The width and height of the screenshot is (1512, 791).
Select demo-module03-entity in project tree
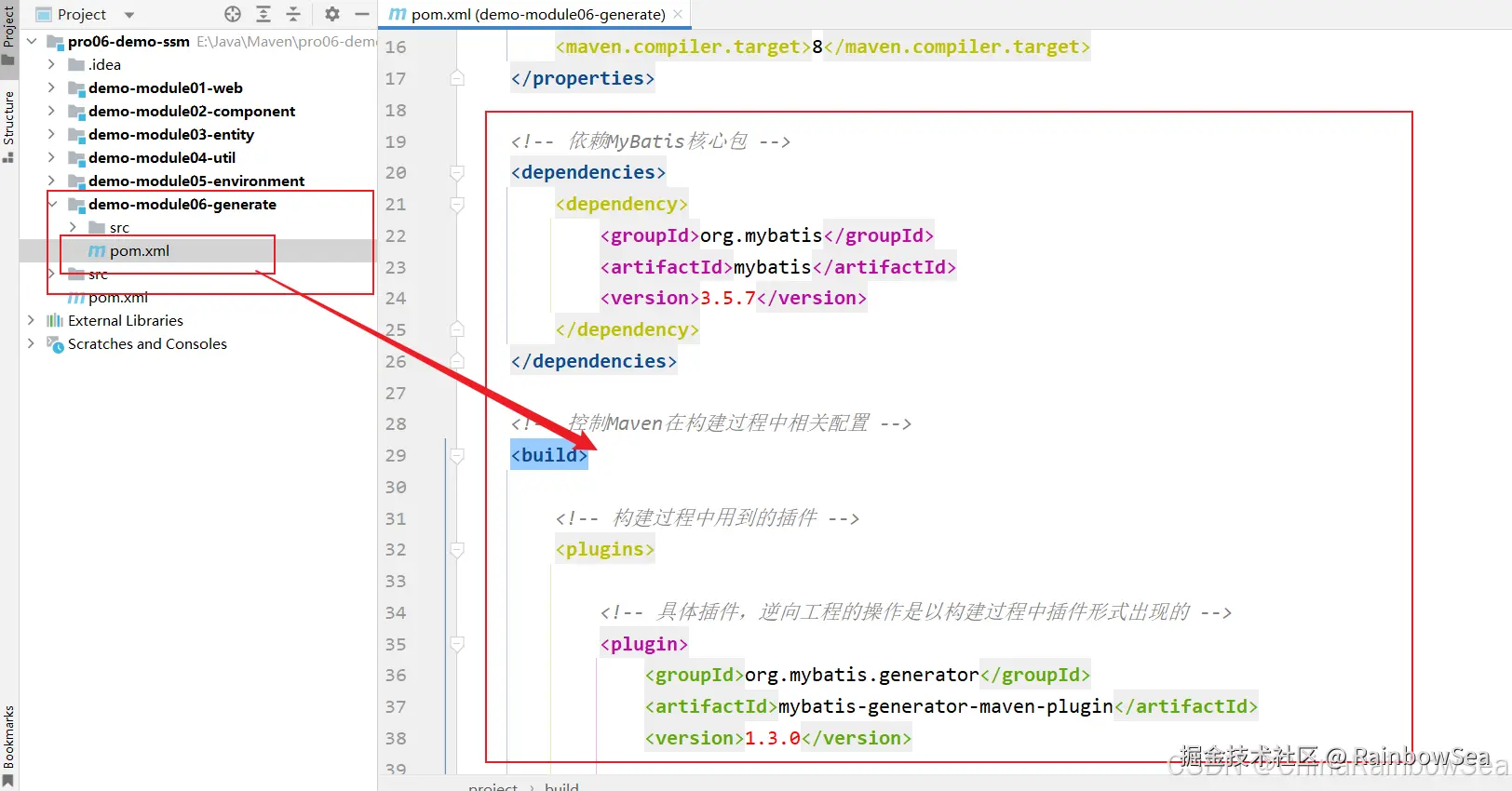tap(171, 134)
